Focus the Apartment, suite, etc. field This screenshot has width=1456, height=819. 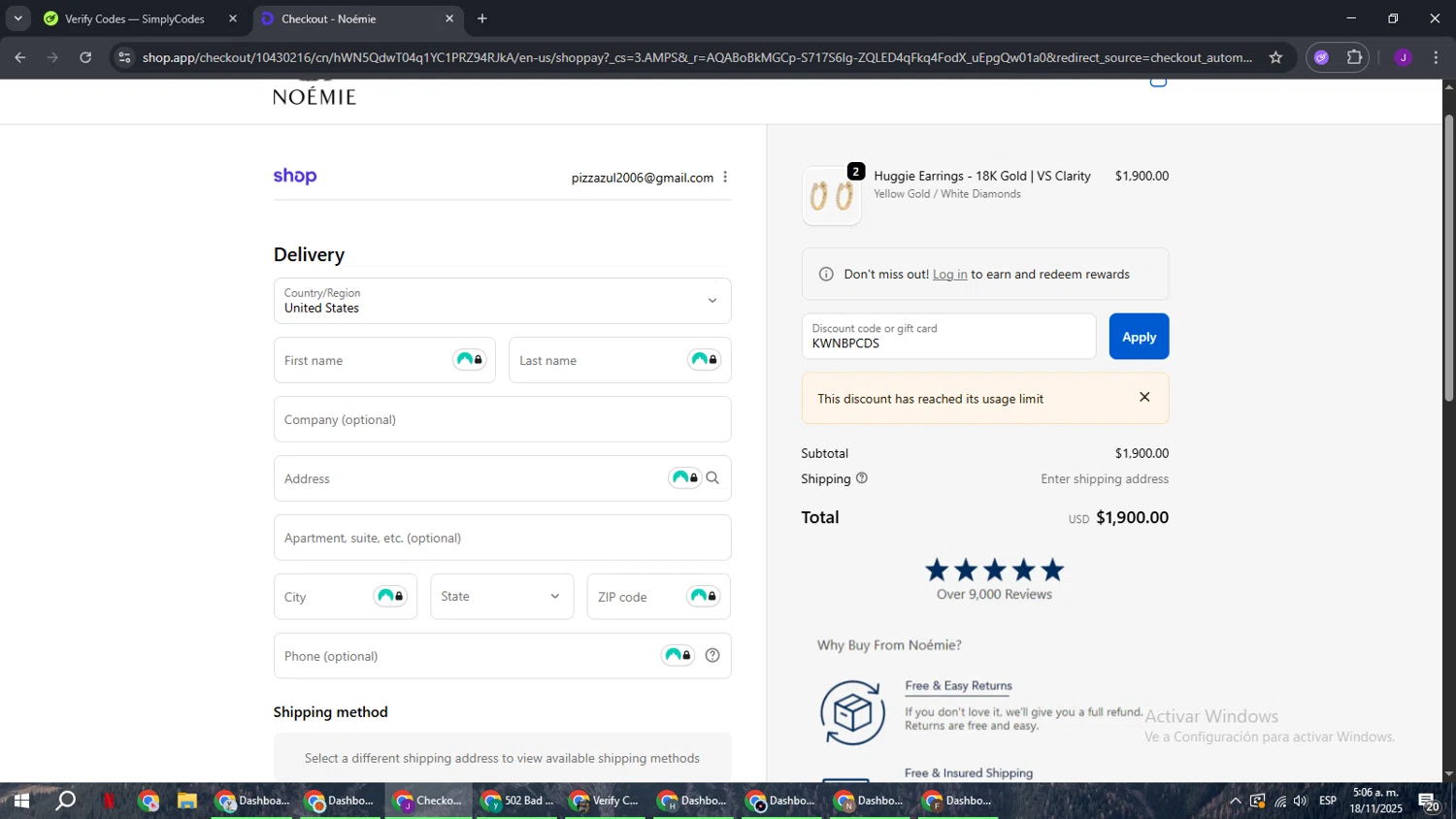coord(502,538)
